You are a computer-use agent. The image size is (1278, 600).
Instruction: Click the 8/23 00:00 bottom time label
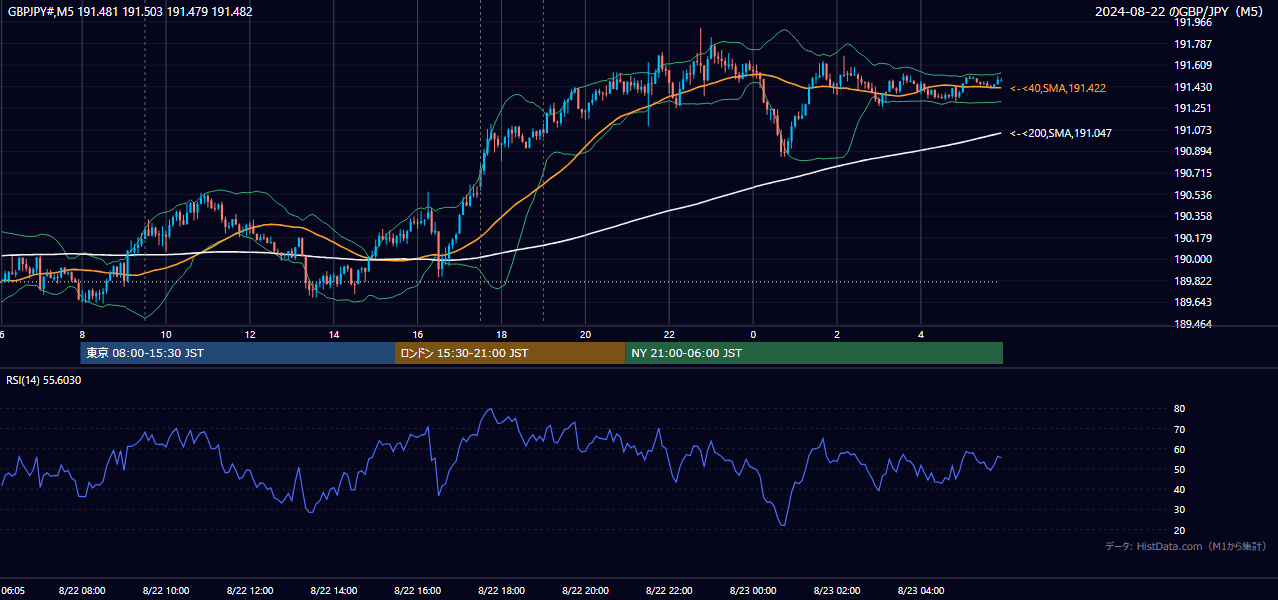click(x=754, y=590)
